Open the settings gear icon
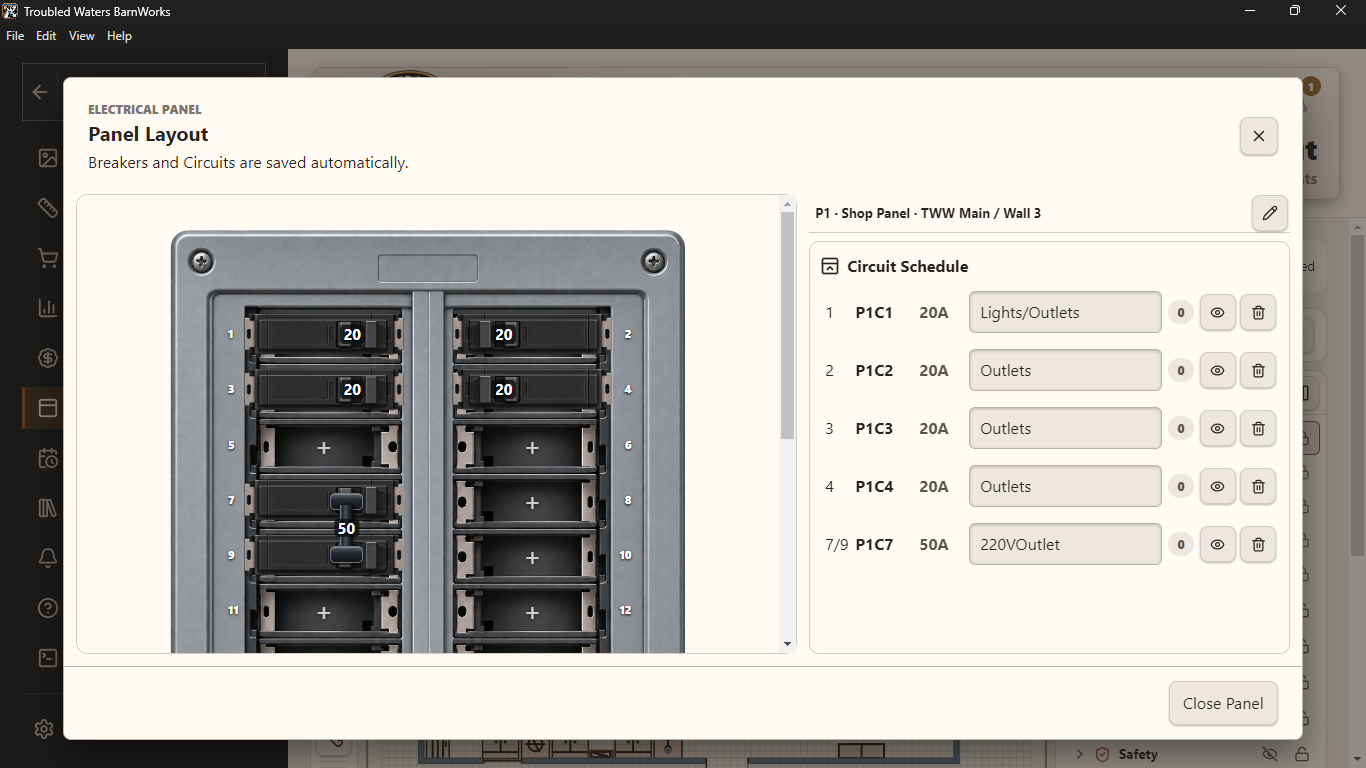 [43, 729]
